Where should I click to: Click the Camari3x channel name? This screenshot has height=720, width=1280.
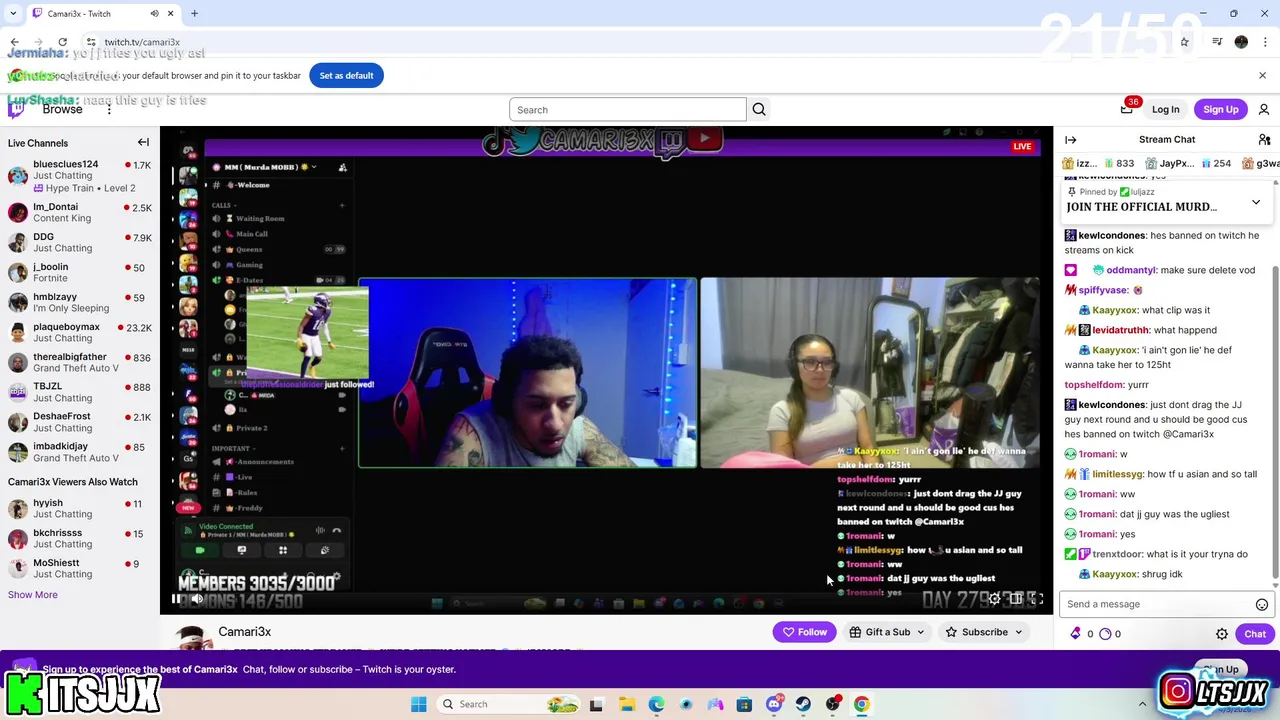pyautogui.click(x=245, y=632)
